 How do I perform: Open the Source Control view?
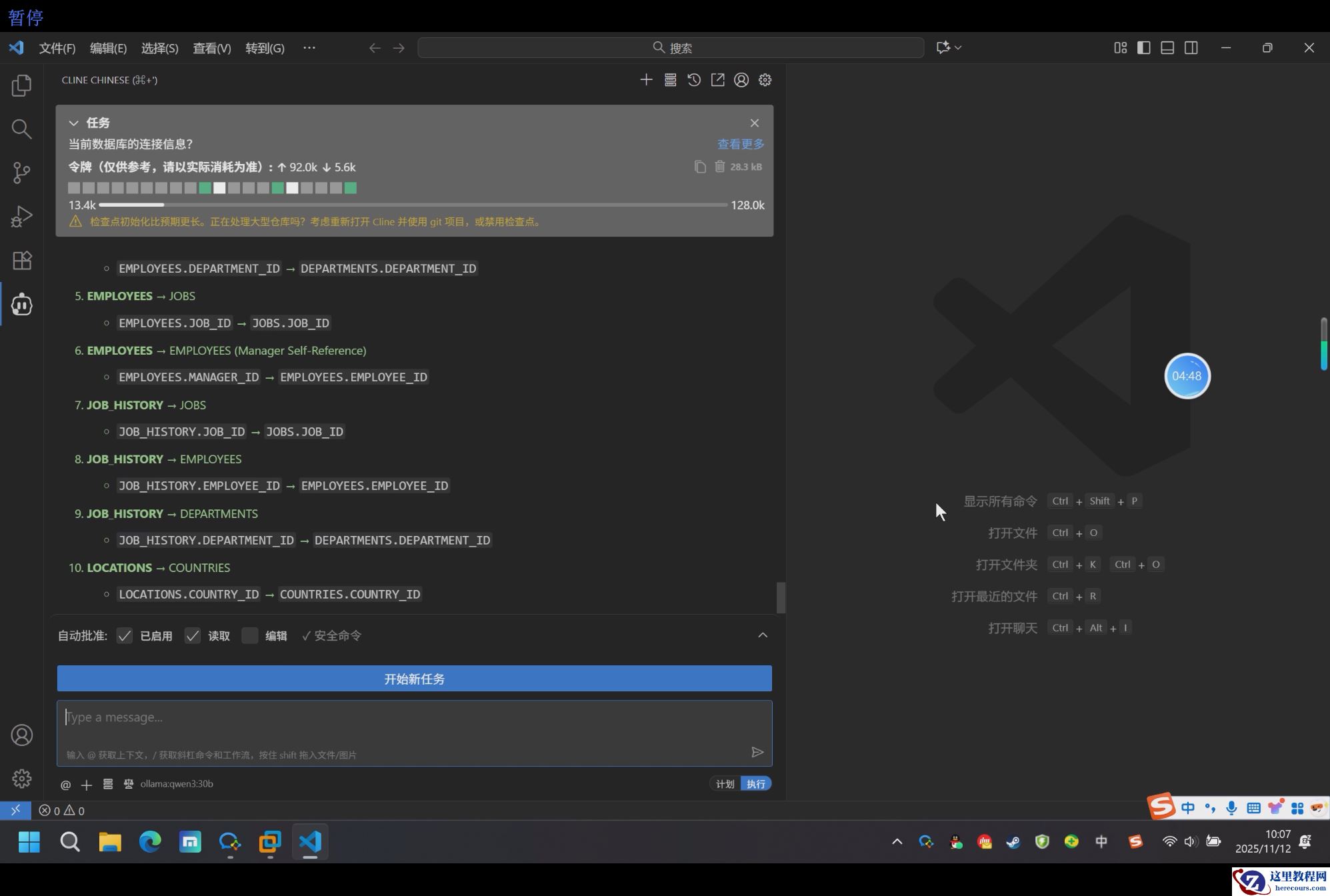[x=21, y=173]
